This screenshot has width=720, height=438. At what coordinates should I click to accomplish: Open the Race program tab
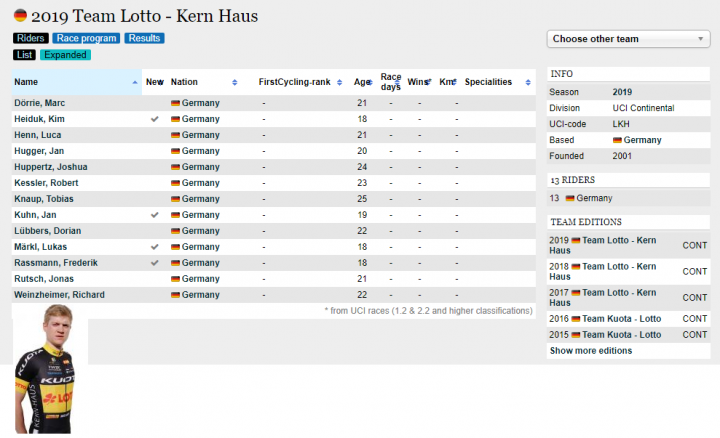[86, 38]
